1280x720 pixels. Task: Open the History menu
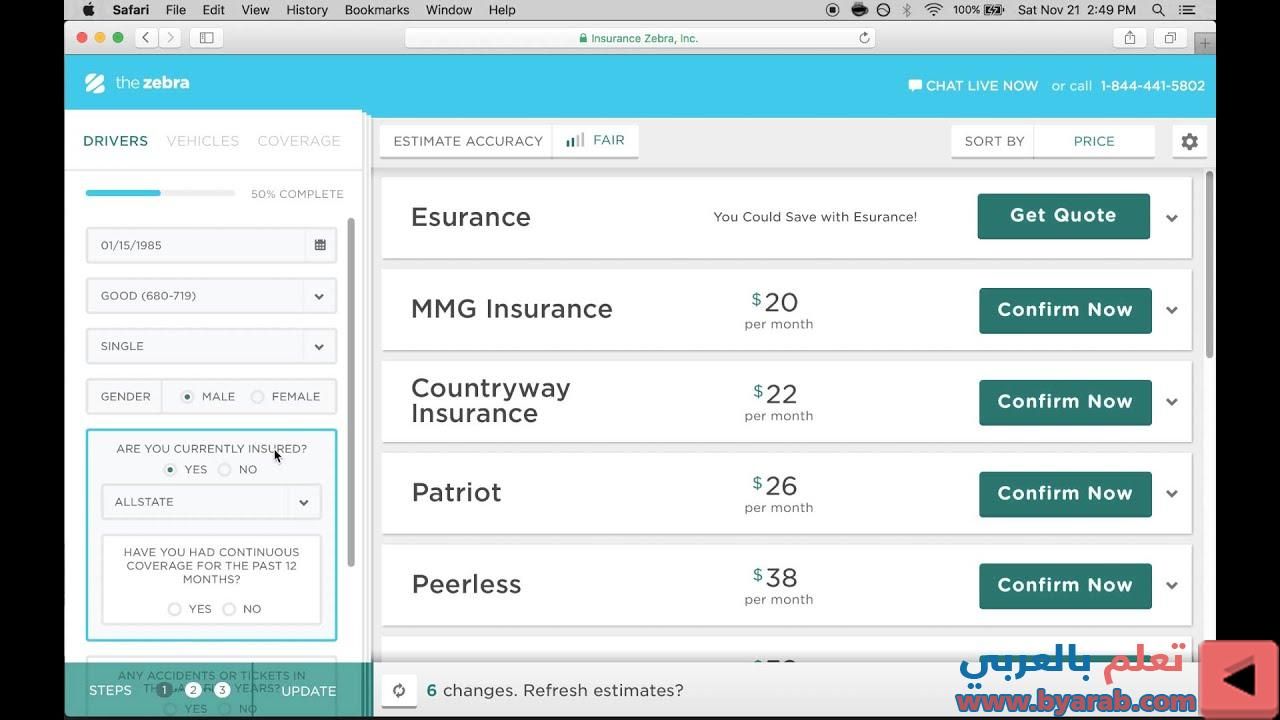[307, 10]
